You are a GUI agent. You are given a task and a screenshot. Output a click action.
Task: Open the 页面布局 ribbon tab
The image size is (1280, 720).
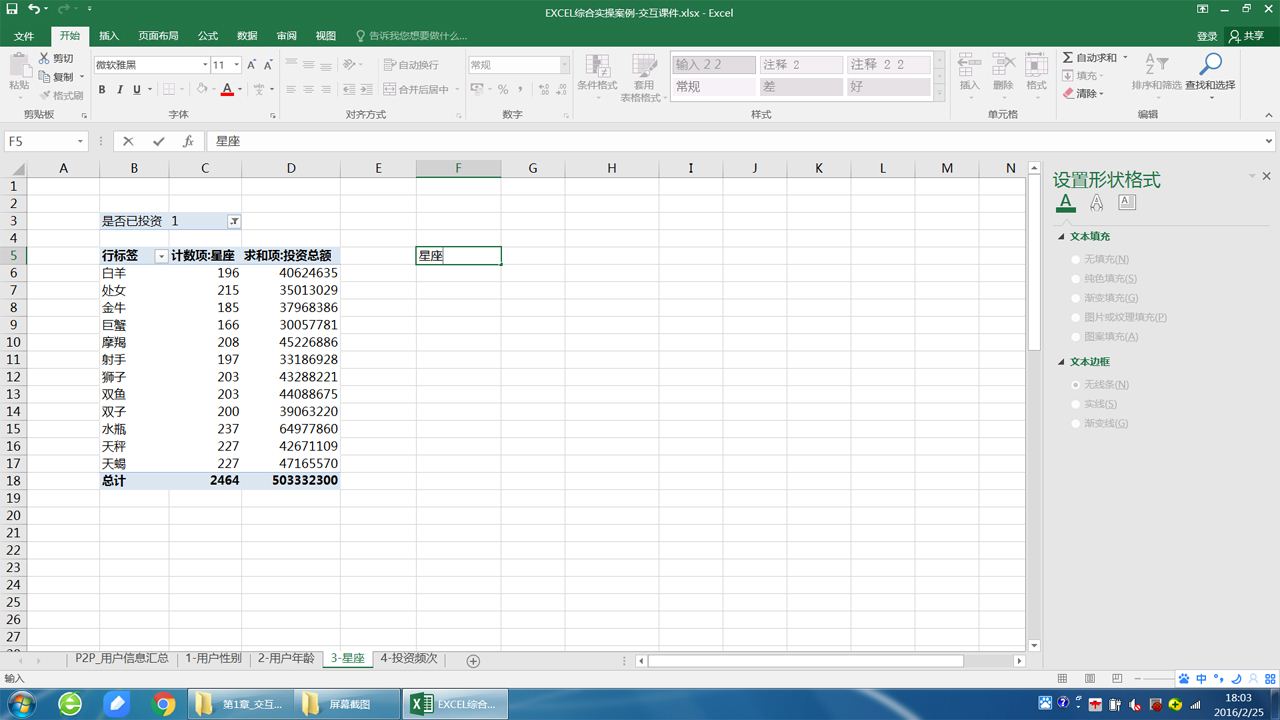[x=158, y=36]
